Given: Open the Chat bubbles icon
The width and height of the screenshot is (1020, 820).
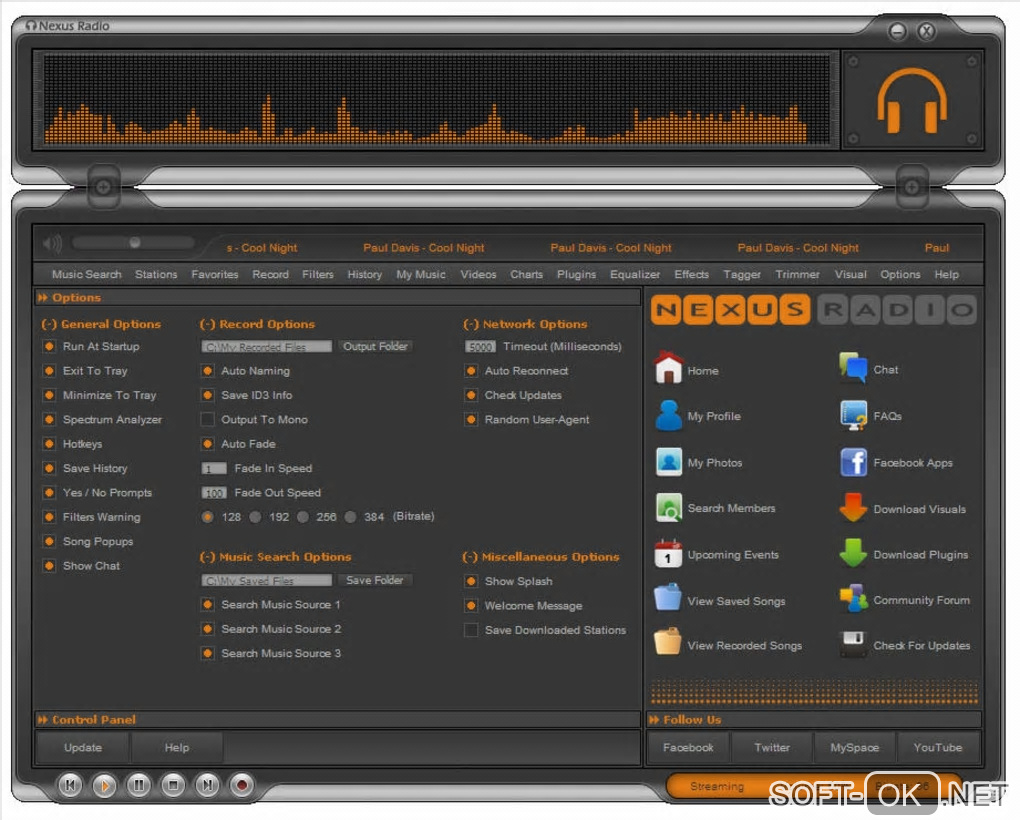Looking at the screenshot, I should (x=853, y=368).
